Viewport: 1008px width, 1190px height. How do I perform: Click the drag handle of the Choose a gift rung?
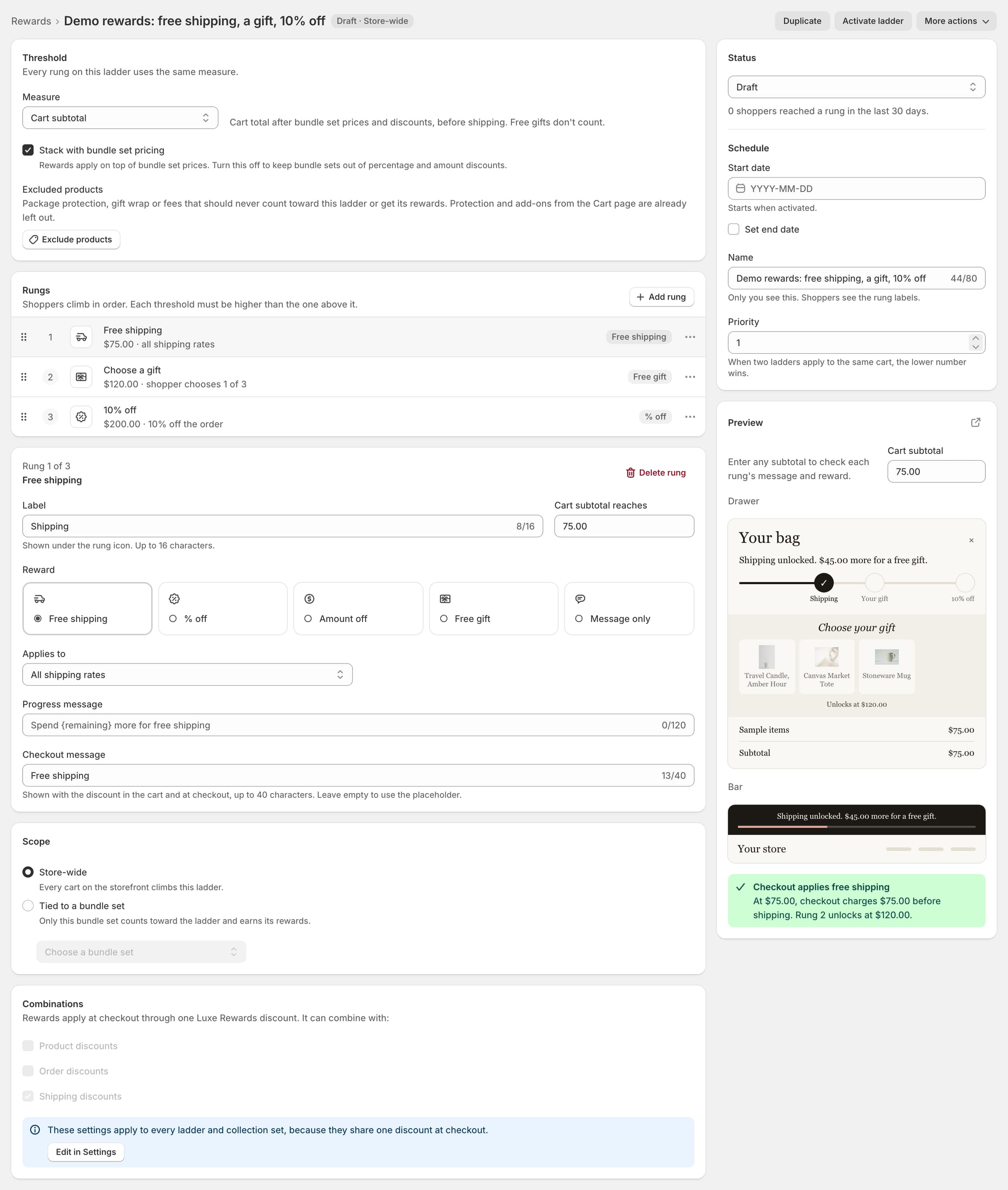pyautogui.click(x=24, y=376)
